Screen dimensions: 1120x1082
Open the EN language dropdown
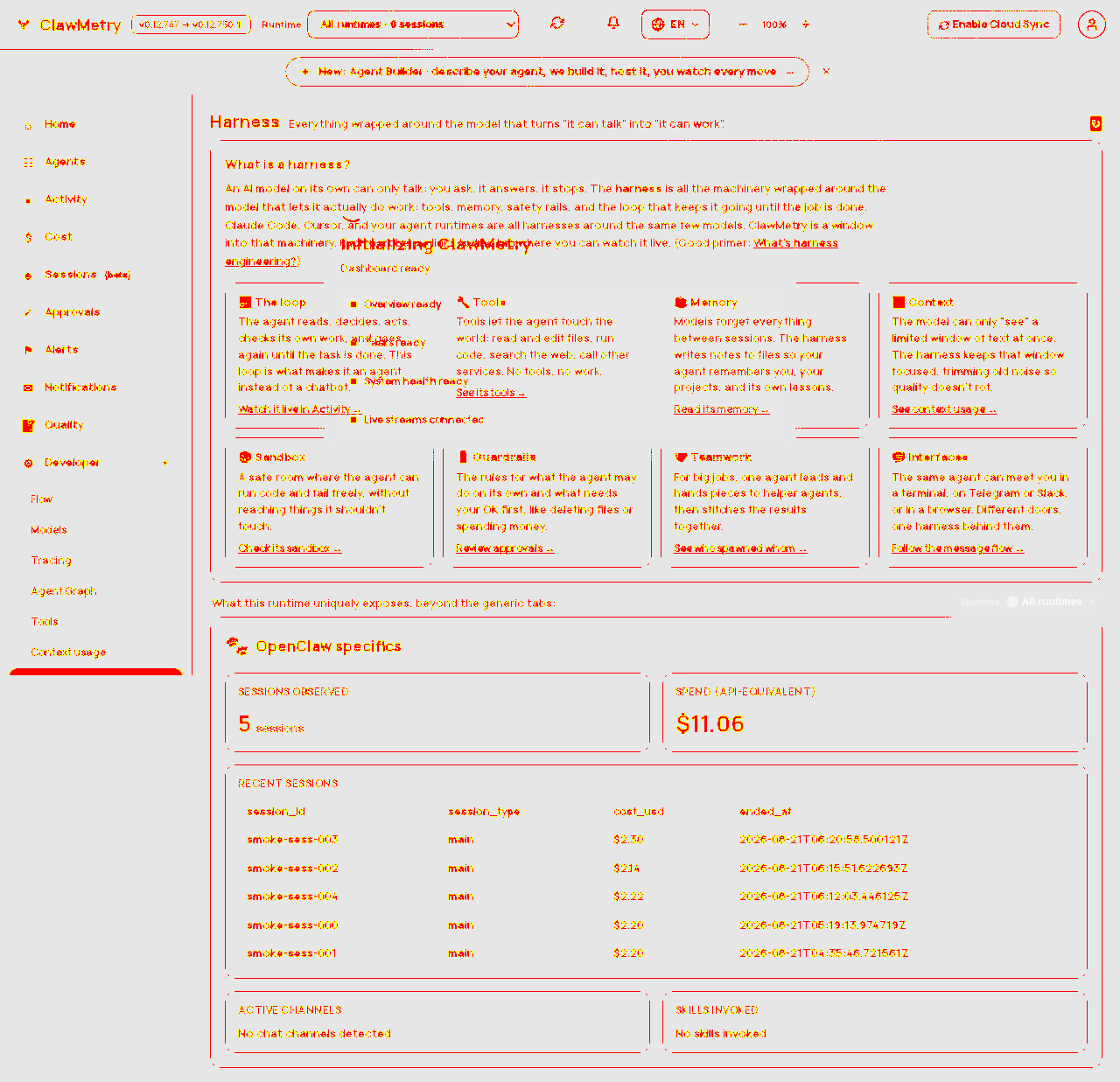pos(675,24)
